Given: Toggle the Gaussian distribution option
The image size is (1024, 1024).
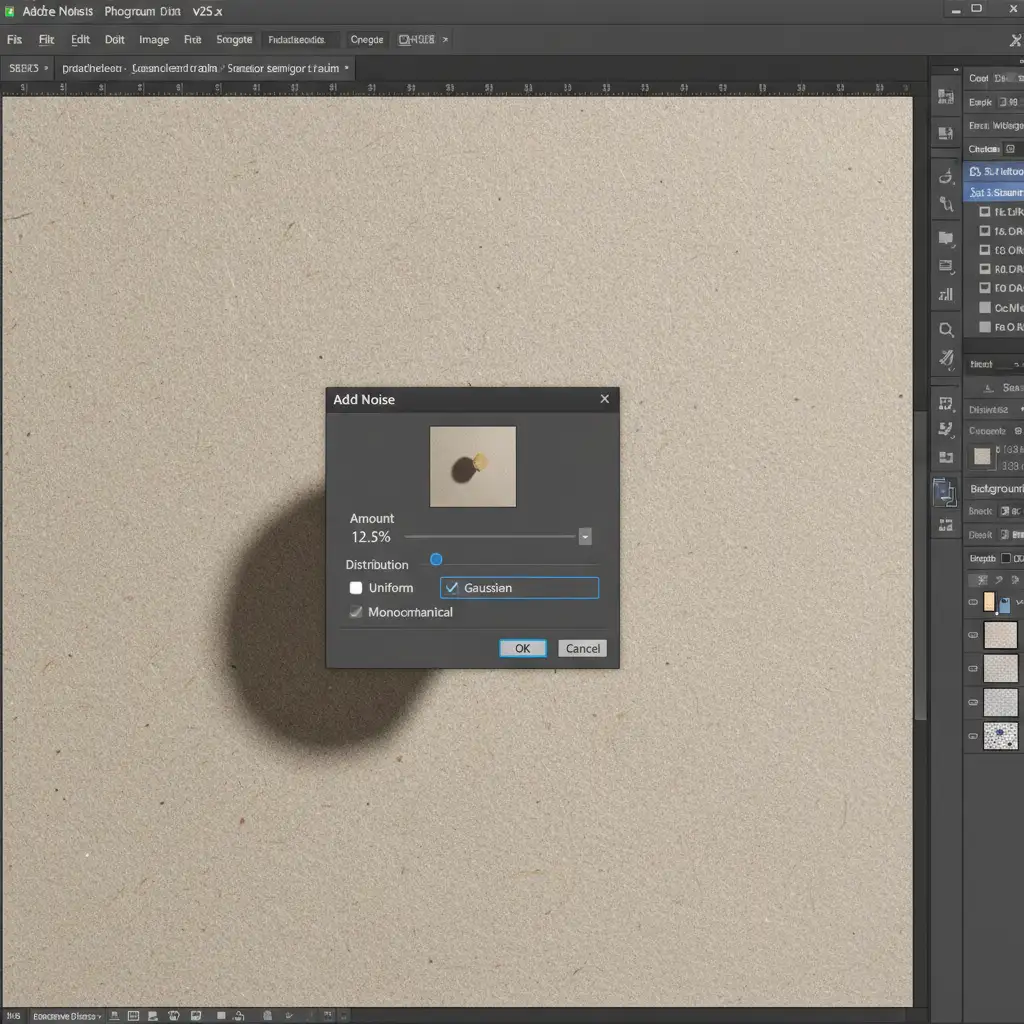Looking at the screenshot, I should [452, 588].
